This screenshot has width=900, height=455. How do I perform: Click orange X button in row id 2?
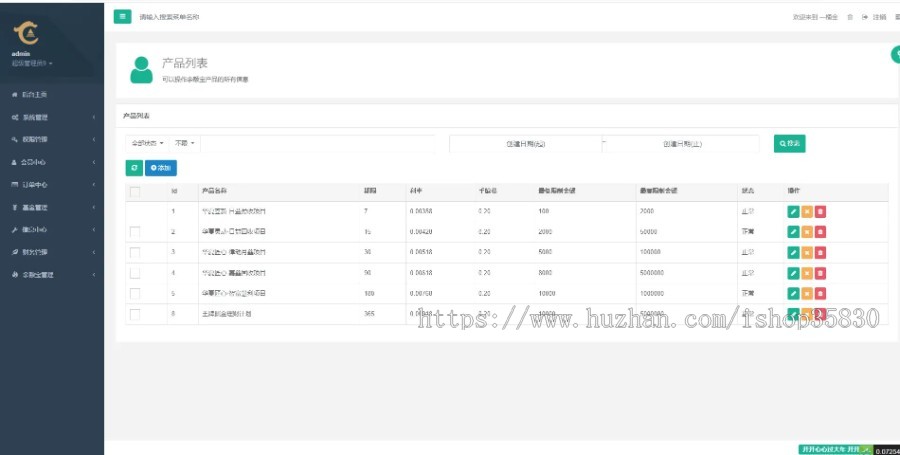tap(807, 232)
